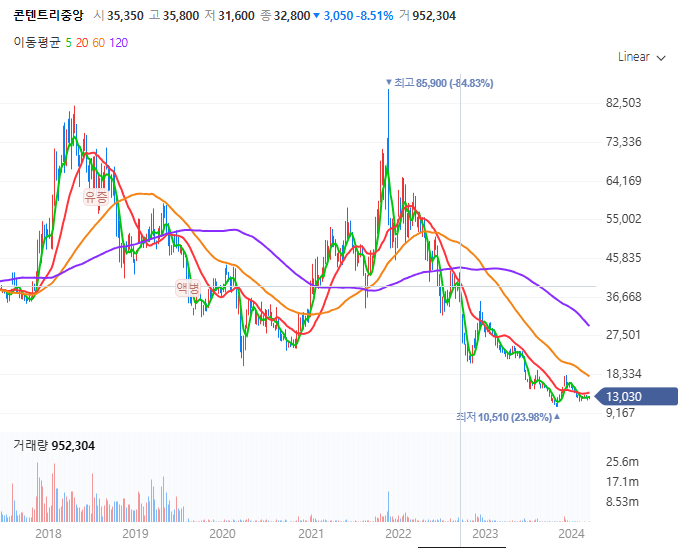Click the 64,169 price axis label
Viewport: 681px width, 548px height.
pyautogui.click(x=623, y=181)
